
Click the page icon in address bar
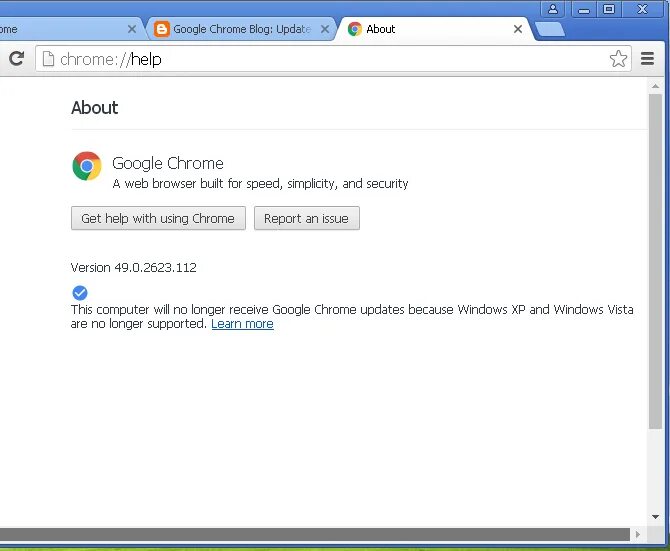point(48,59)
